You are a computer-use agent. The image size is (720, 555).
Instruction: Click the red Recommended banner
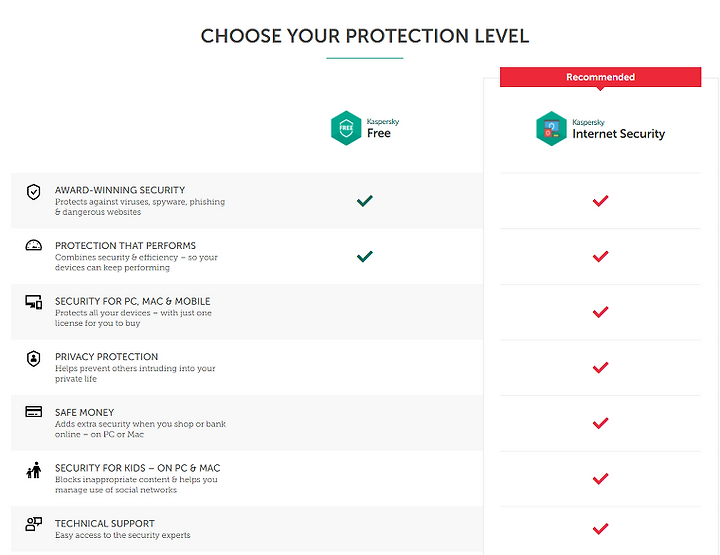click(600, 77)
